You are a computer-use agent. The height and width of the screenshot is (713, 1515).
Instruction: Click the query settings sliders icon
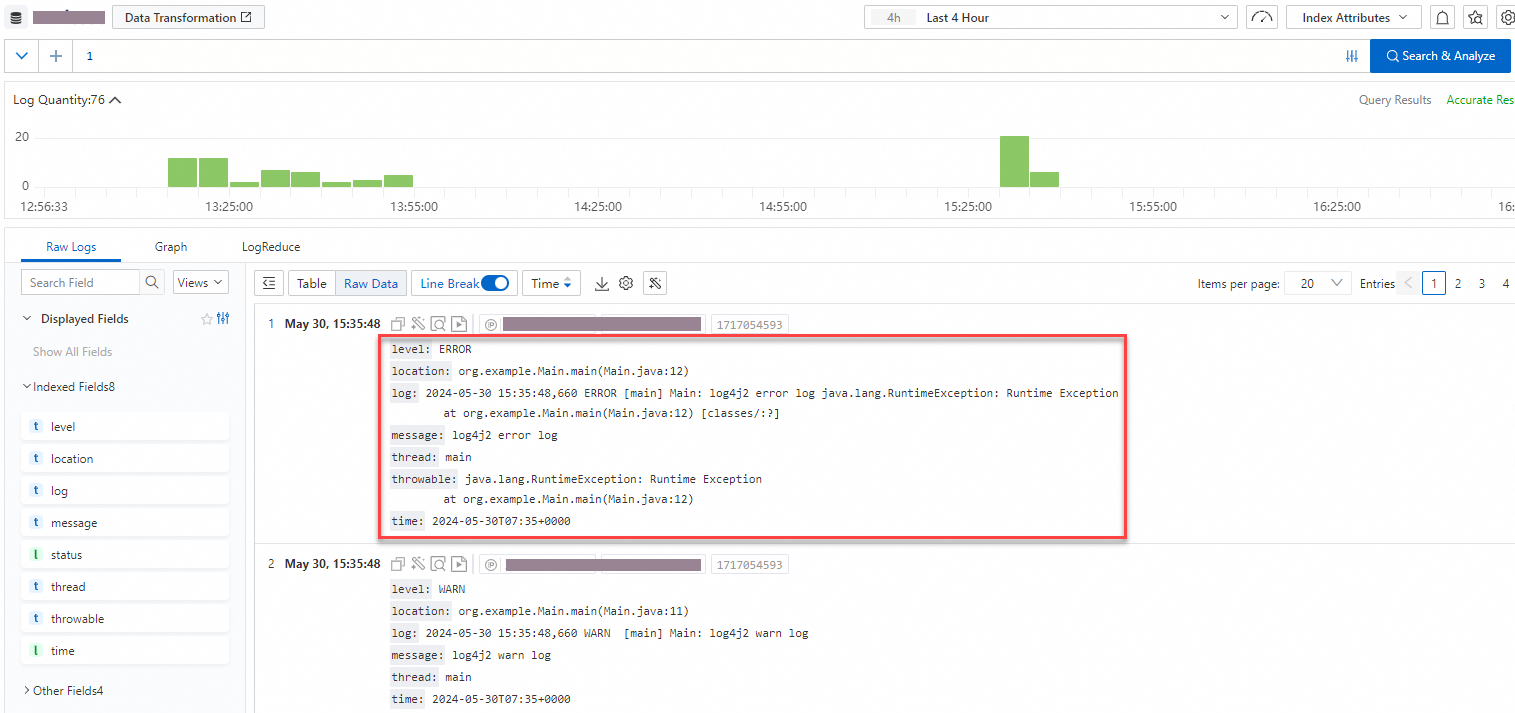[1352, 56]
